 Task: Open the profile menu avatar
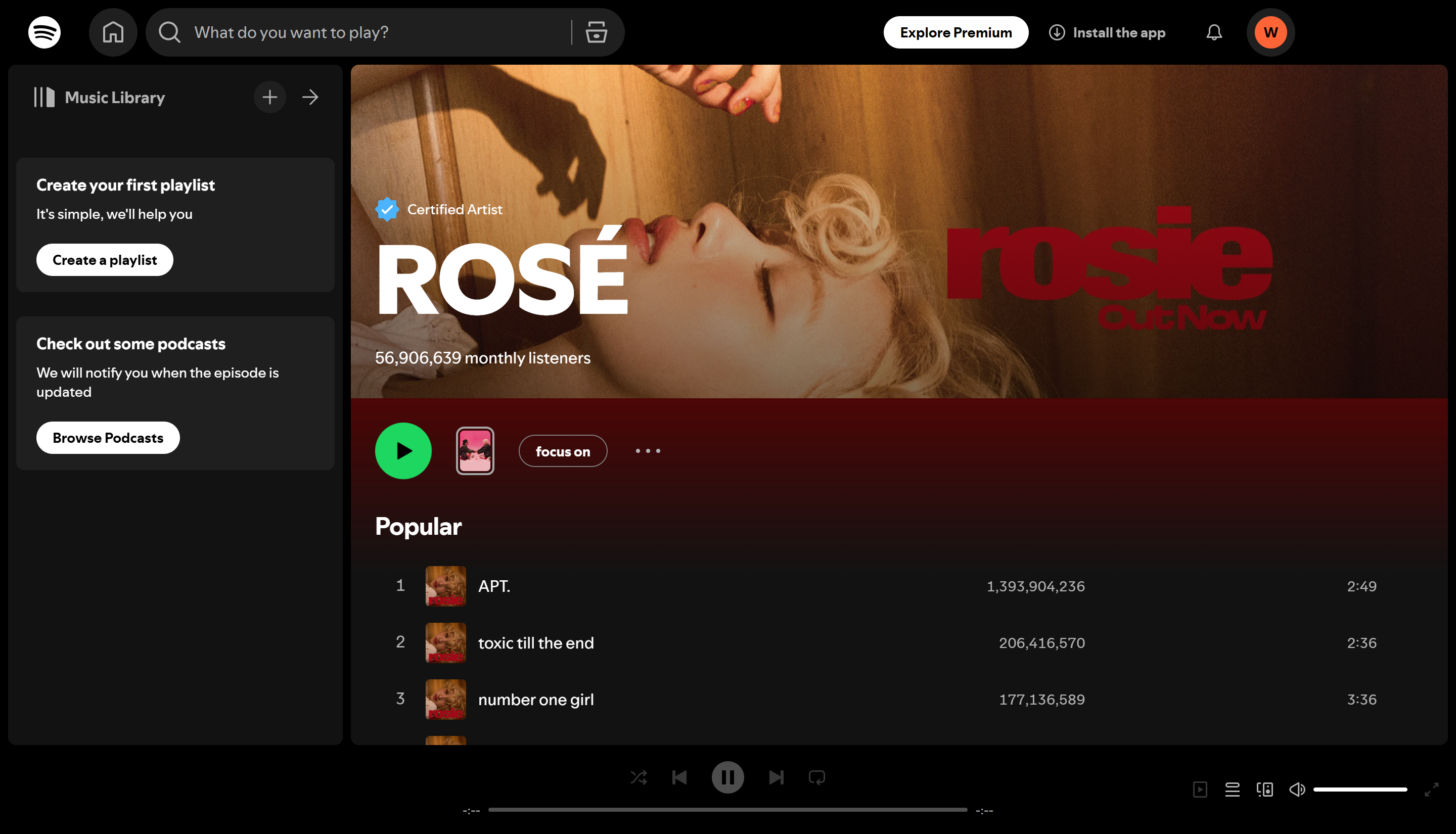coord(1270,32)
